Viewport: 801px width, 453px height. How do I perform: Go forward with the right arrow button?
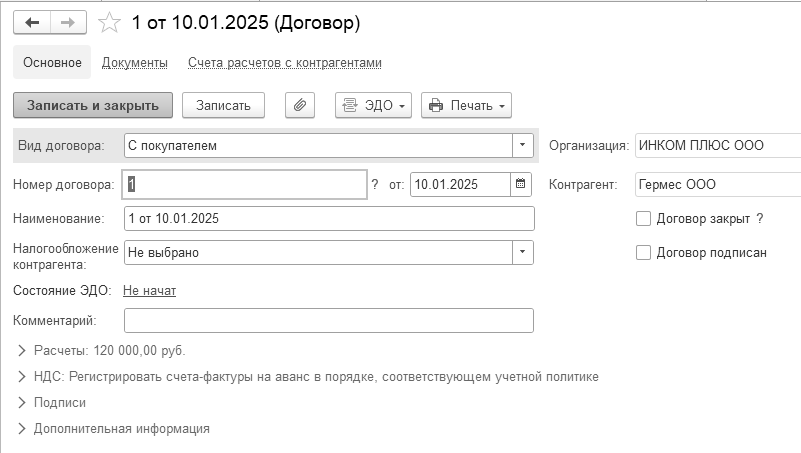(68, 22)
